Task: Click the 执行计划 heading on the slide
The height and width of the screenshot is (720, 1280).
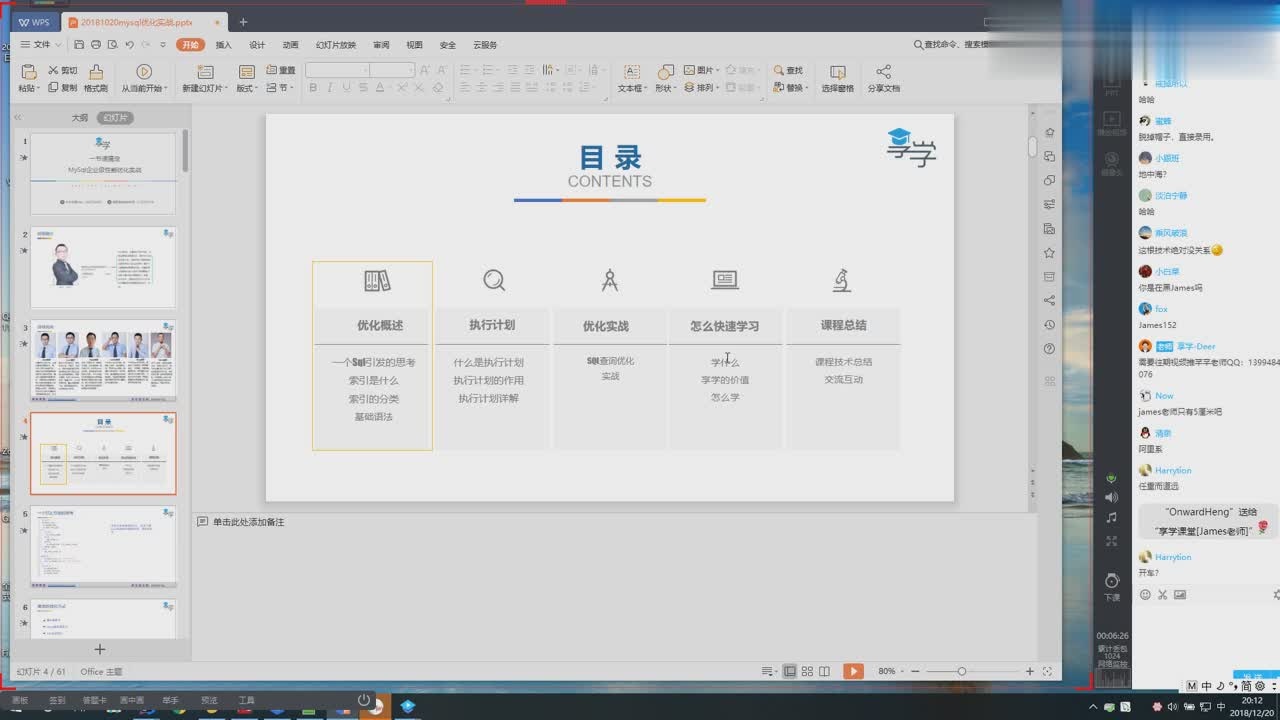Action: click(x=492, y=325)
